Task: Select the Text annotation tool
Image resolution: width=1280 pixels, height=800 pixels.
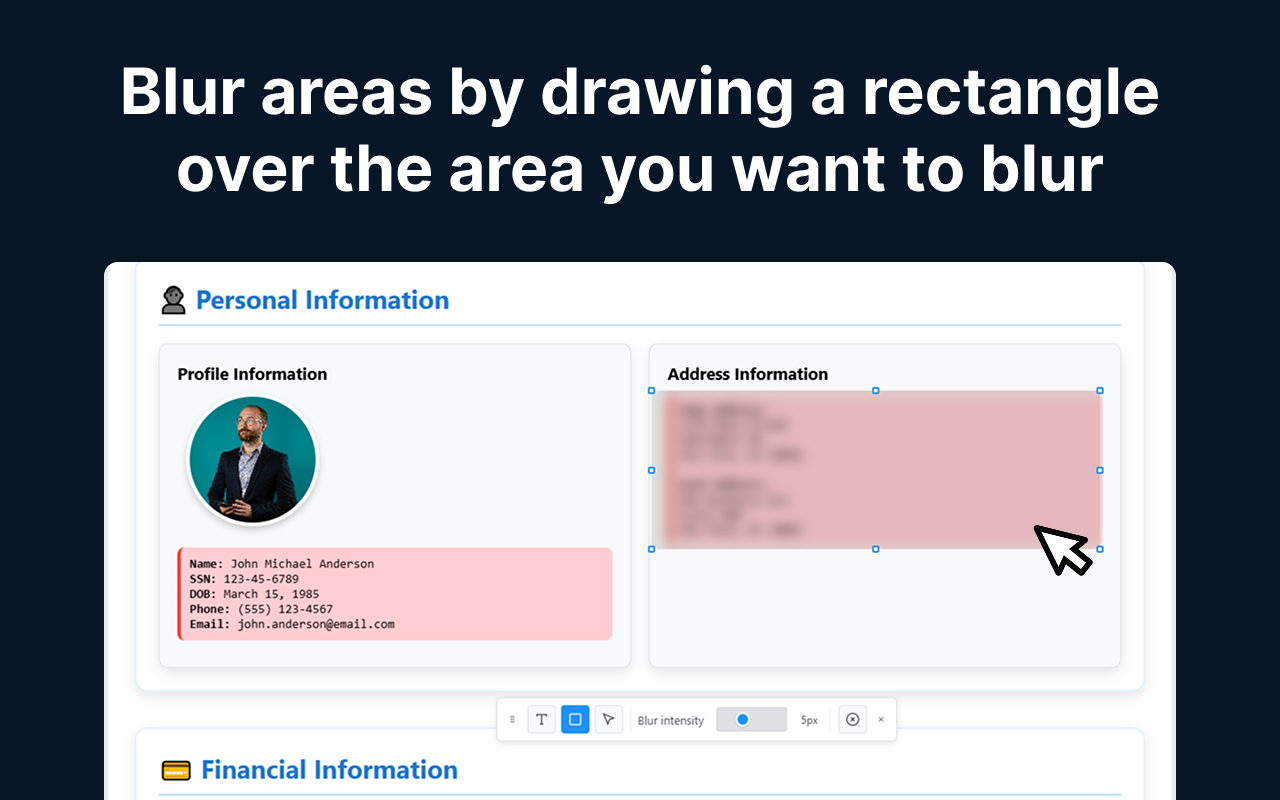Action: point(541,719)
